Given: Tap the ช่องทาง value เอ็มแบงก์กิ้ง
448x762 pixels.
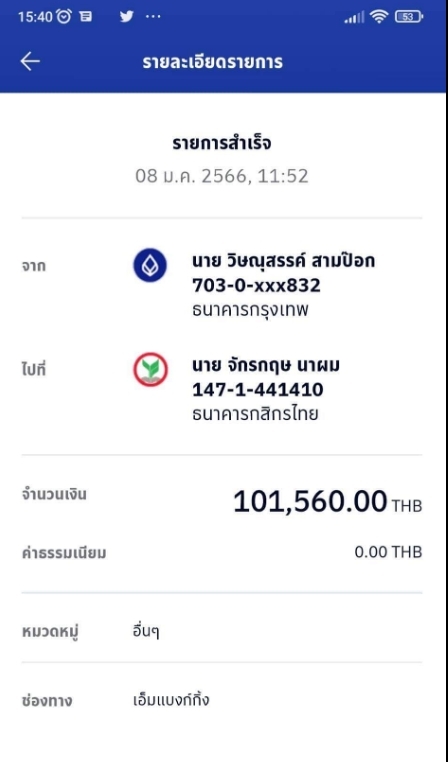Looking at the screenshot, I should click(x=171, y=700).
